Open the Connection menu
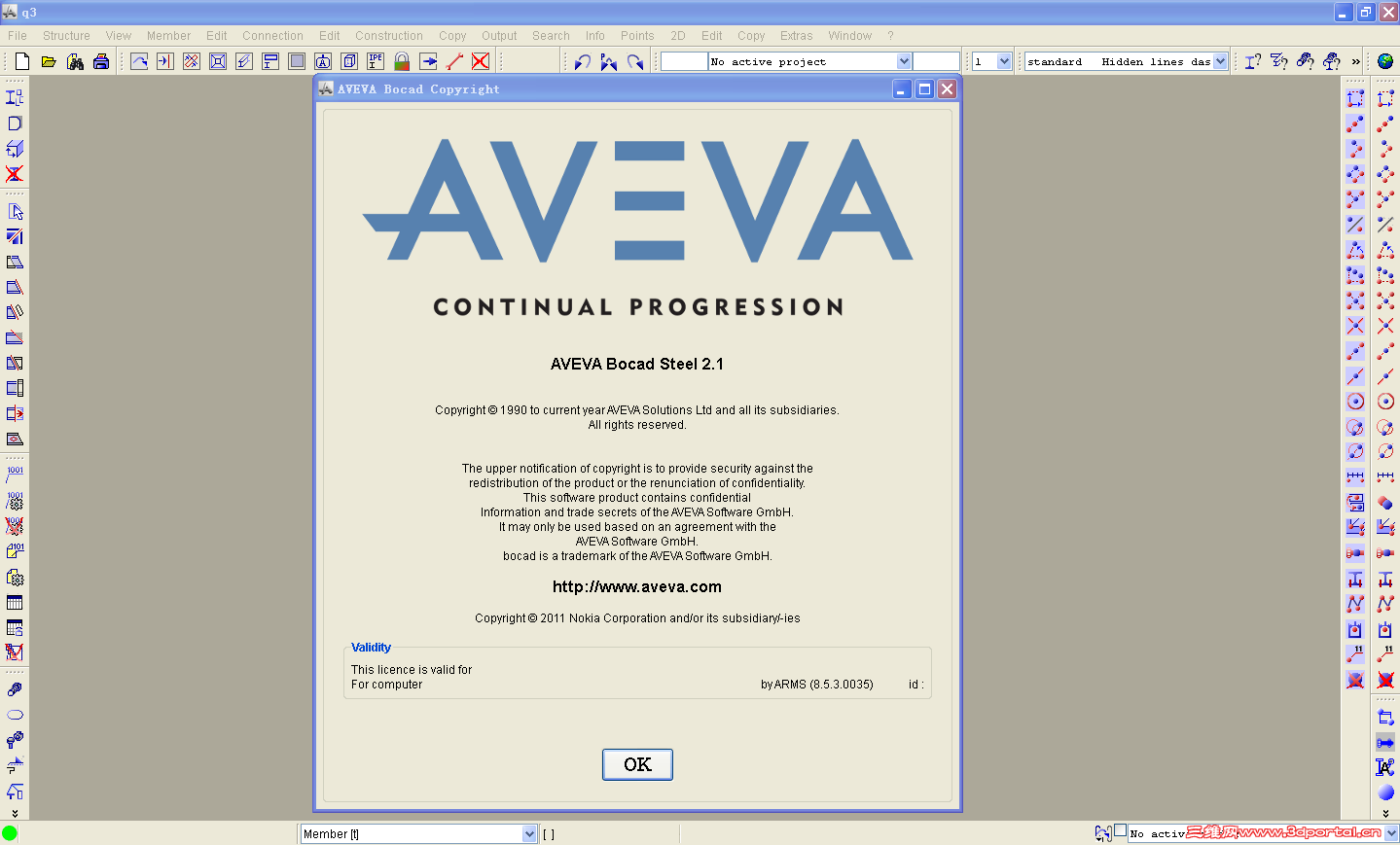 point(272,36)
